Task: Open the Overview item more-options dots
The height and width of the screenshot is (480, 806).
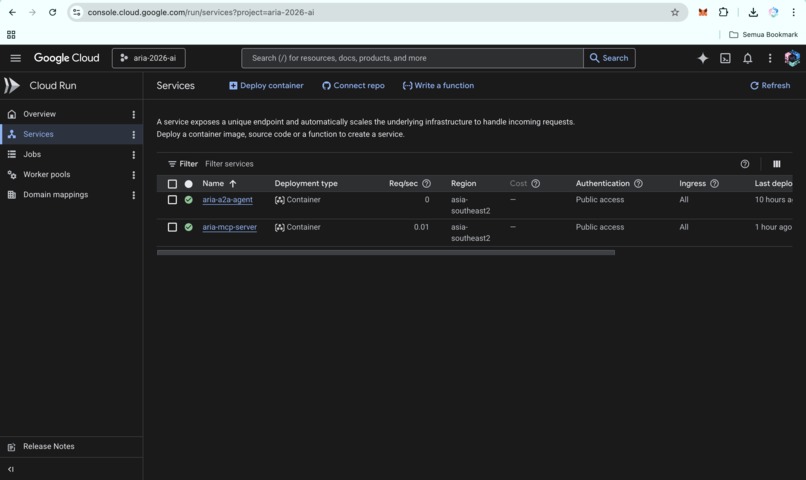Action: click(134, 114)
